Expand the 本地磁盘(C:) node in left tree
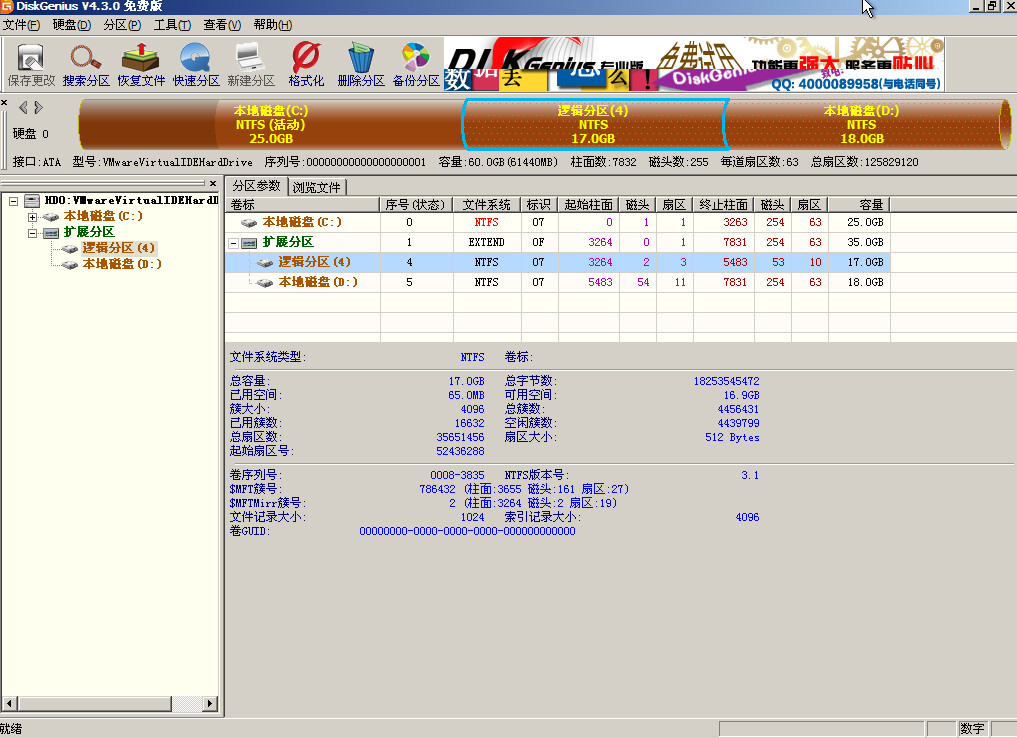This screenshot has height=738, width=1017. (x=33, y=217)
